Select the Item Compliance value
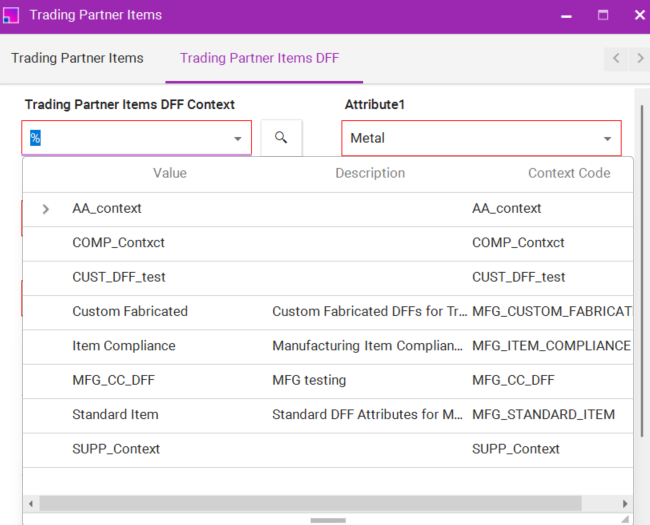The image size is (650, 525). click(123, 346)
